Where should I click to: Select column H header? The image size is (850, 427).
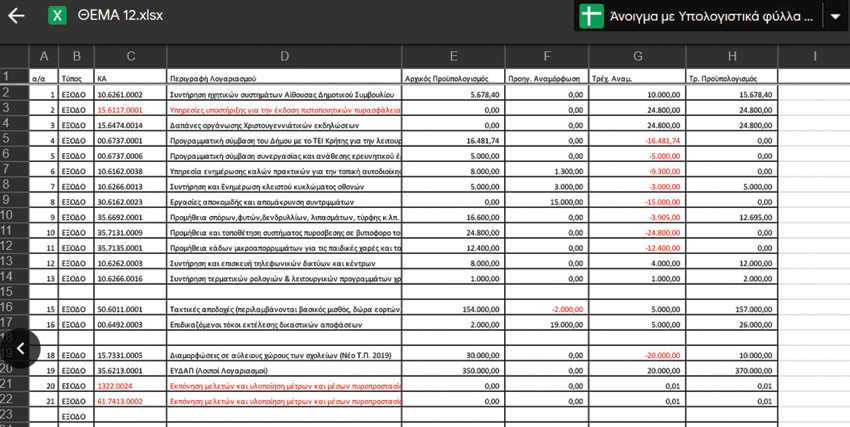pos(731,56)
